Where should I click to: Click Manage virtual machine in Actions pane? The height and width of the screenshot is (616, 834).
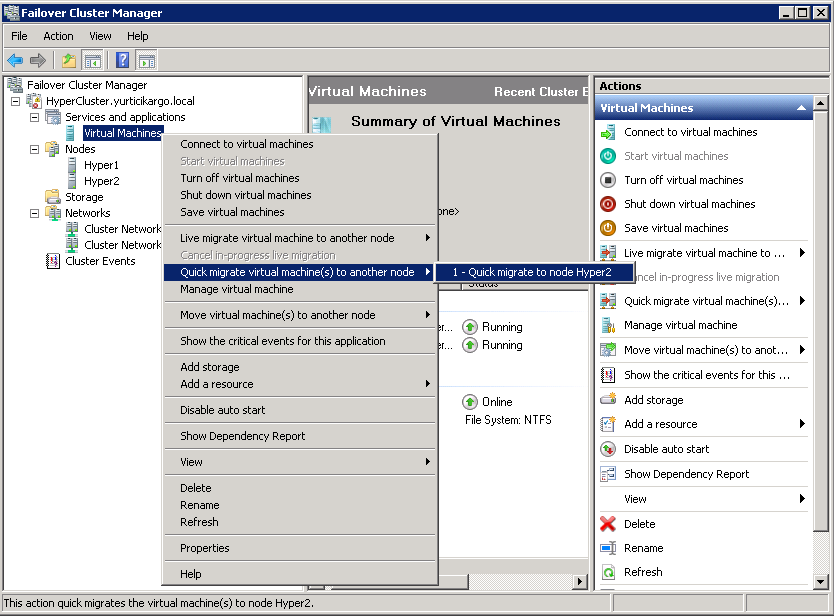pos(680,325)
